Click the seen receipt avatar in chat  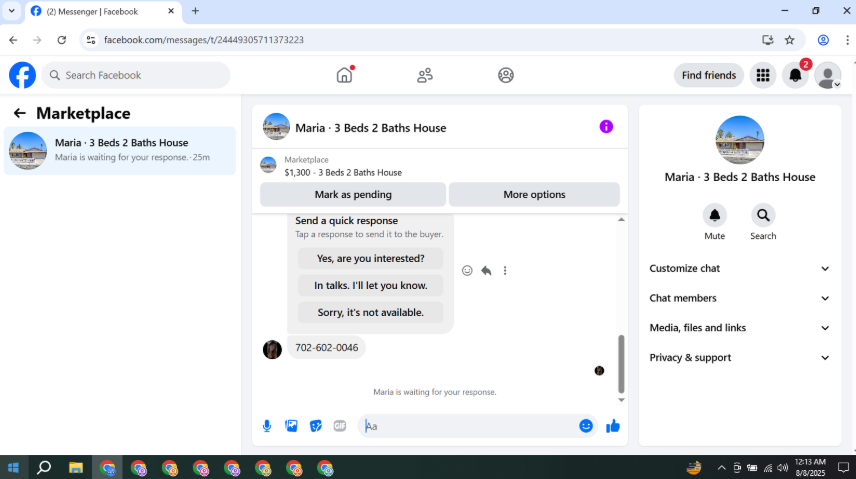pos(599,371)
